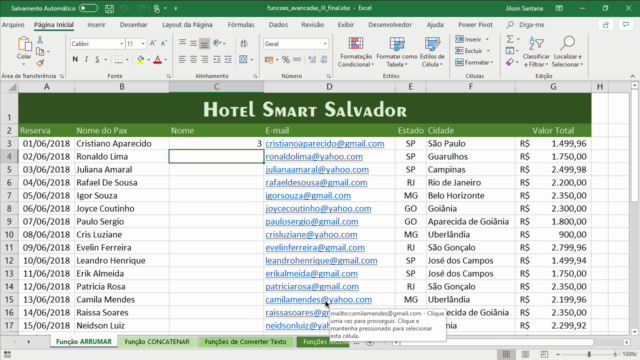Viewport: 640px width, 360px height.
Task: Open the font size 11 dropdown
Action: point(143,44)
